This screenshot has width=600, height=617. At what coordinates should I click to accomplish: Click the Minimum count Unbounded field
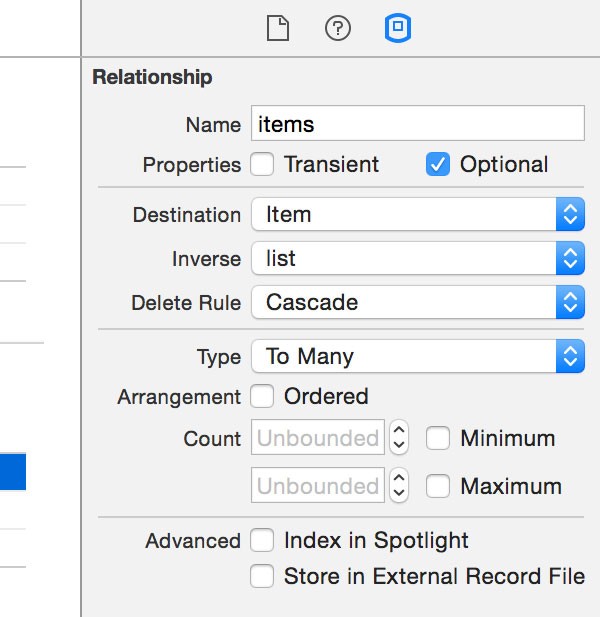click(x=318, y=437)
